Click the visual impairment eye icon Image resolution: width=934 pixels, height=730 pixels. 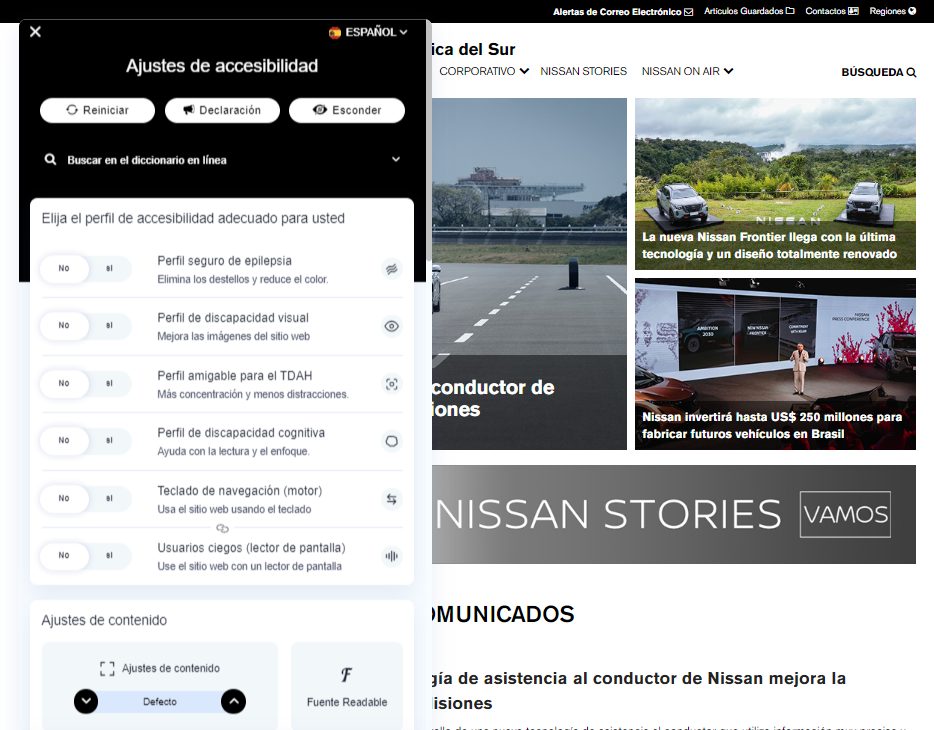(391, 326)
